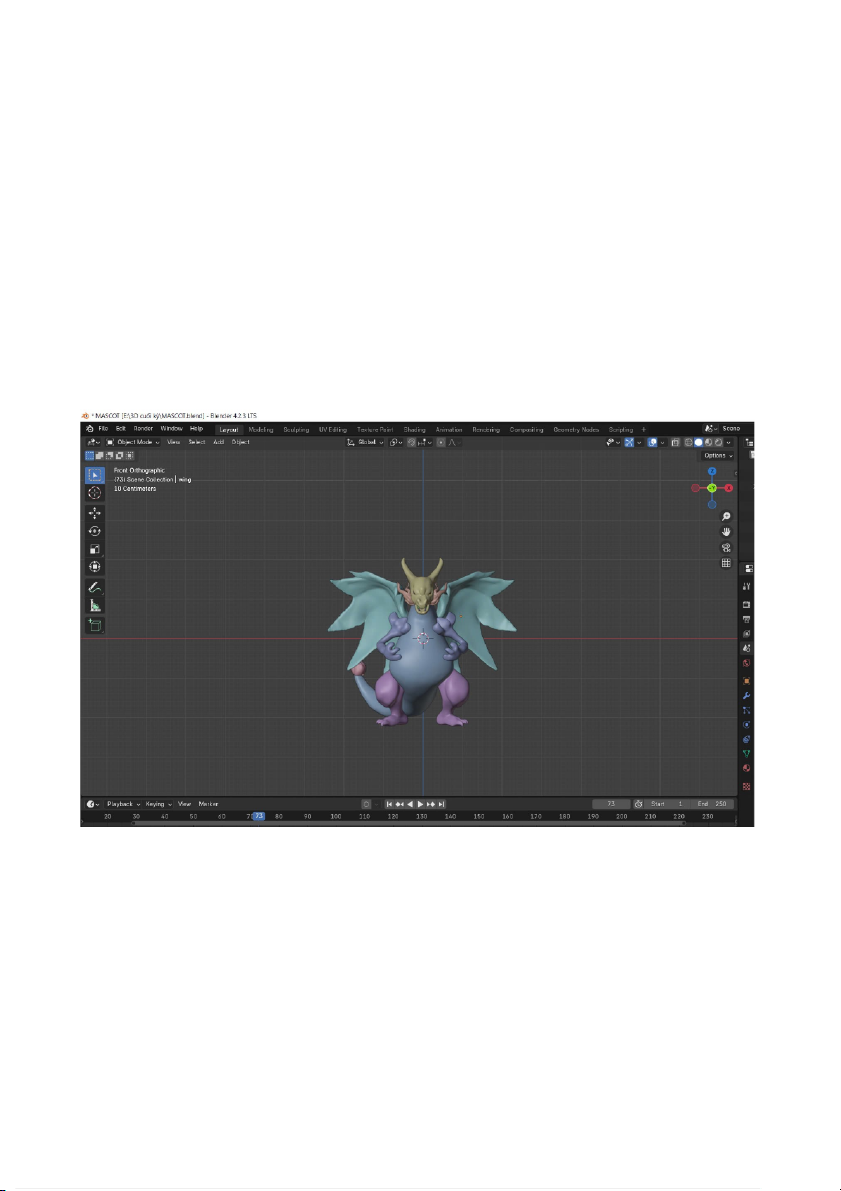Toggle the show overlays button
Viewport: 841px width, 1191px height.
pos(653,443)
